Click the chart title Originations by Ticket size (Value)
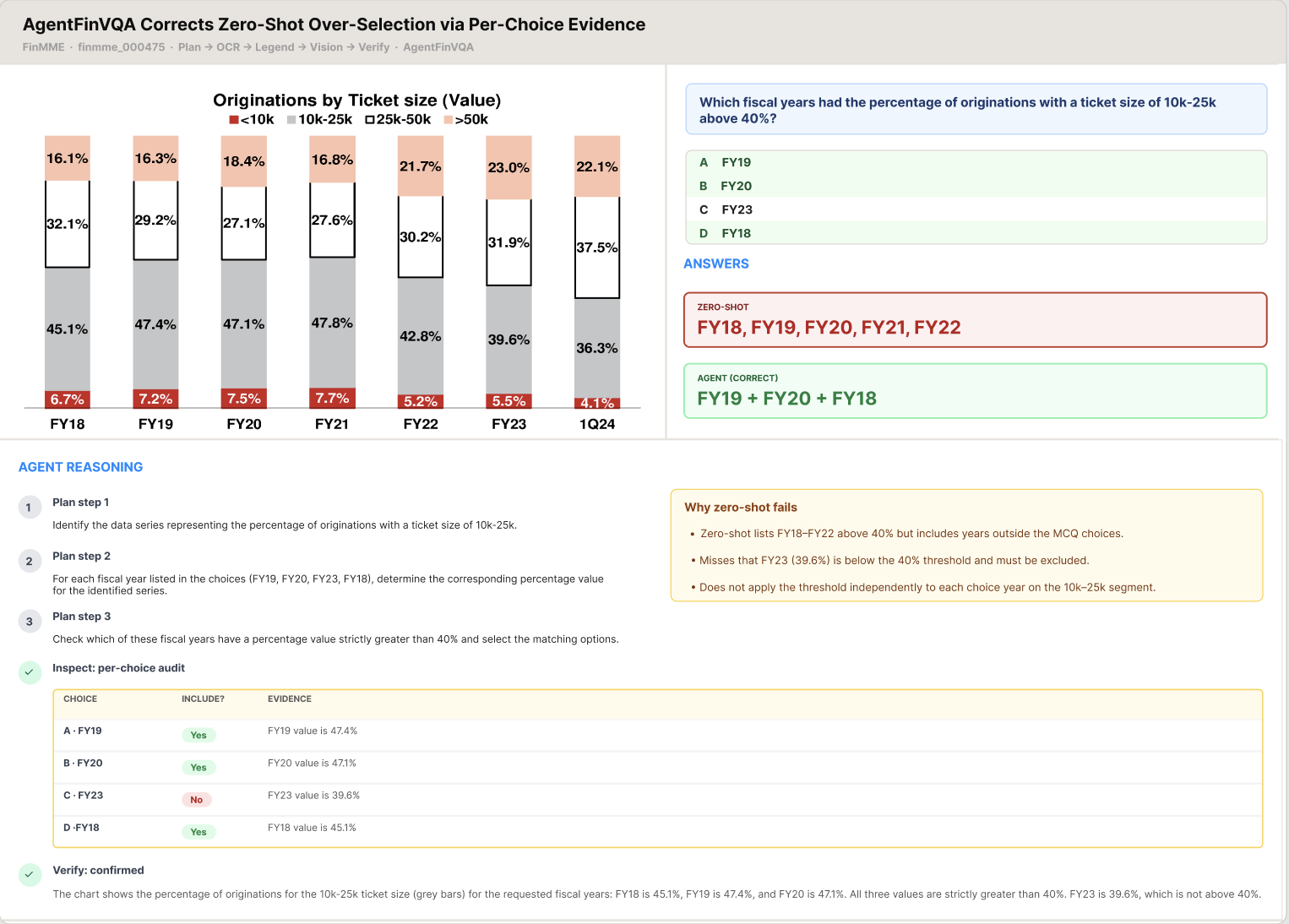The image size is (1289, 924). (x=356, y=101)
